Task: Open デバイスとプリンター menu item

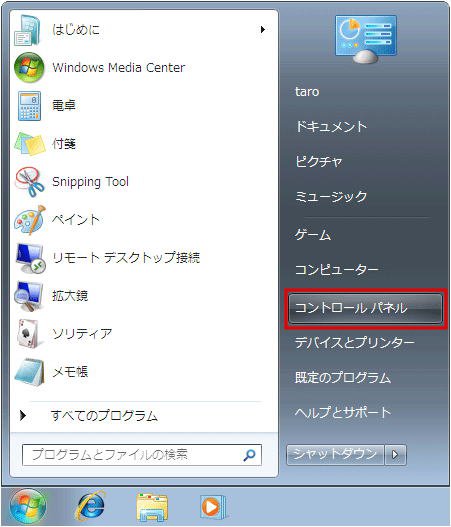Action: [x=355, y=342]
